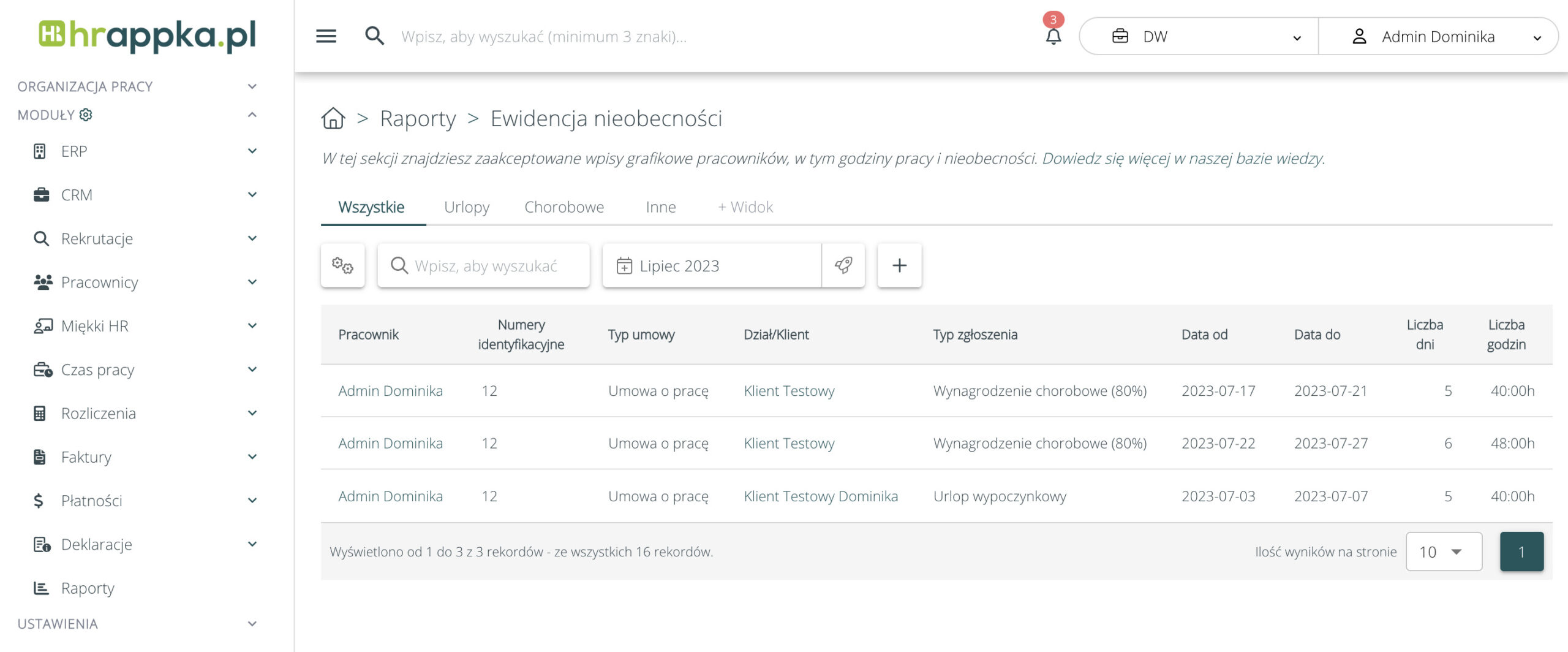
Task: Open Klient Testowy Dominika link
Action: [821, 496]
